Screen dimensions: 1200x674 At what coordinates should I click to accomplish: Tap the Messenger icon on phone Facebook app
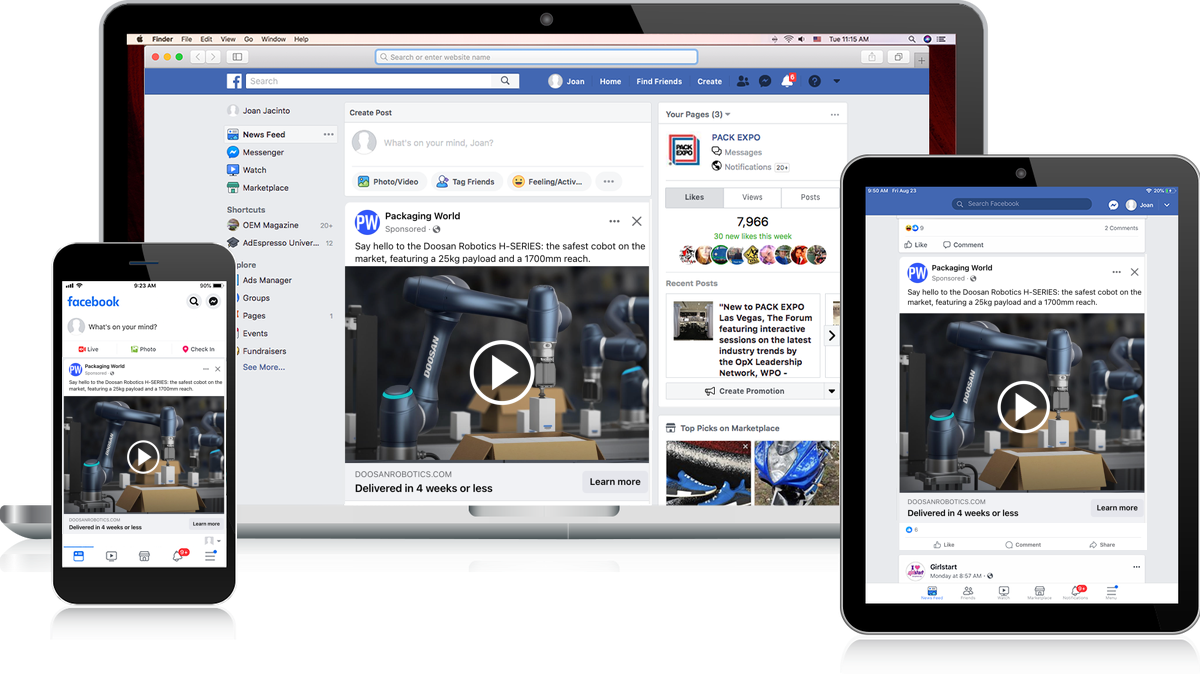coord(214,301)
